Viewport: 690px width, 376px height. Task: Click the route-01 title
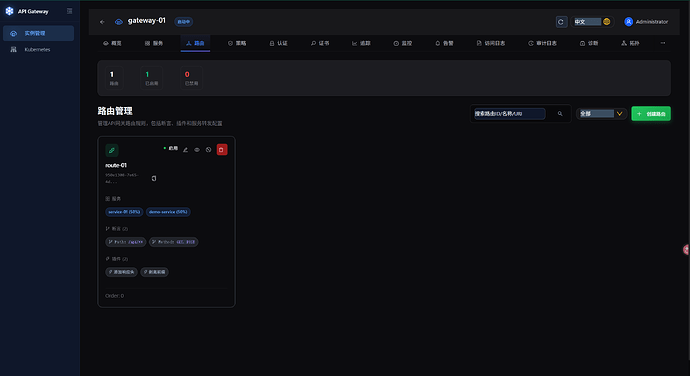(116, 165)
